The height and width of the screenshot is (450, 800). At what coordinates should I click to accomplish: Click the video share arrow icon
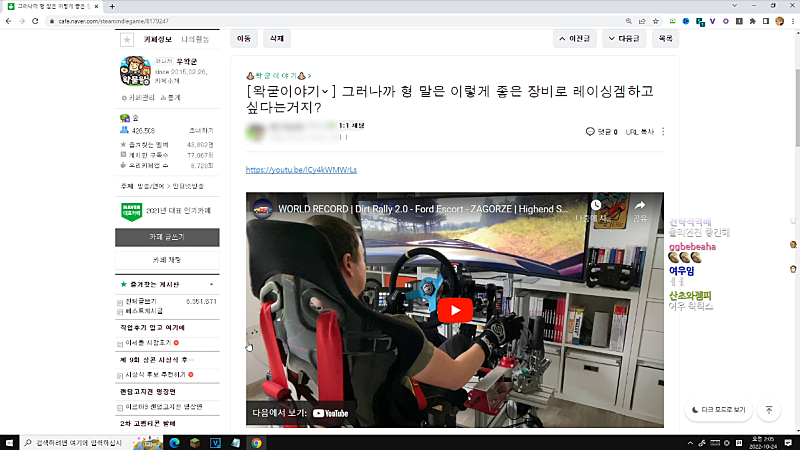640,205
